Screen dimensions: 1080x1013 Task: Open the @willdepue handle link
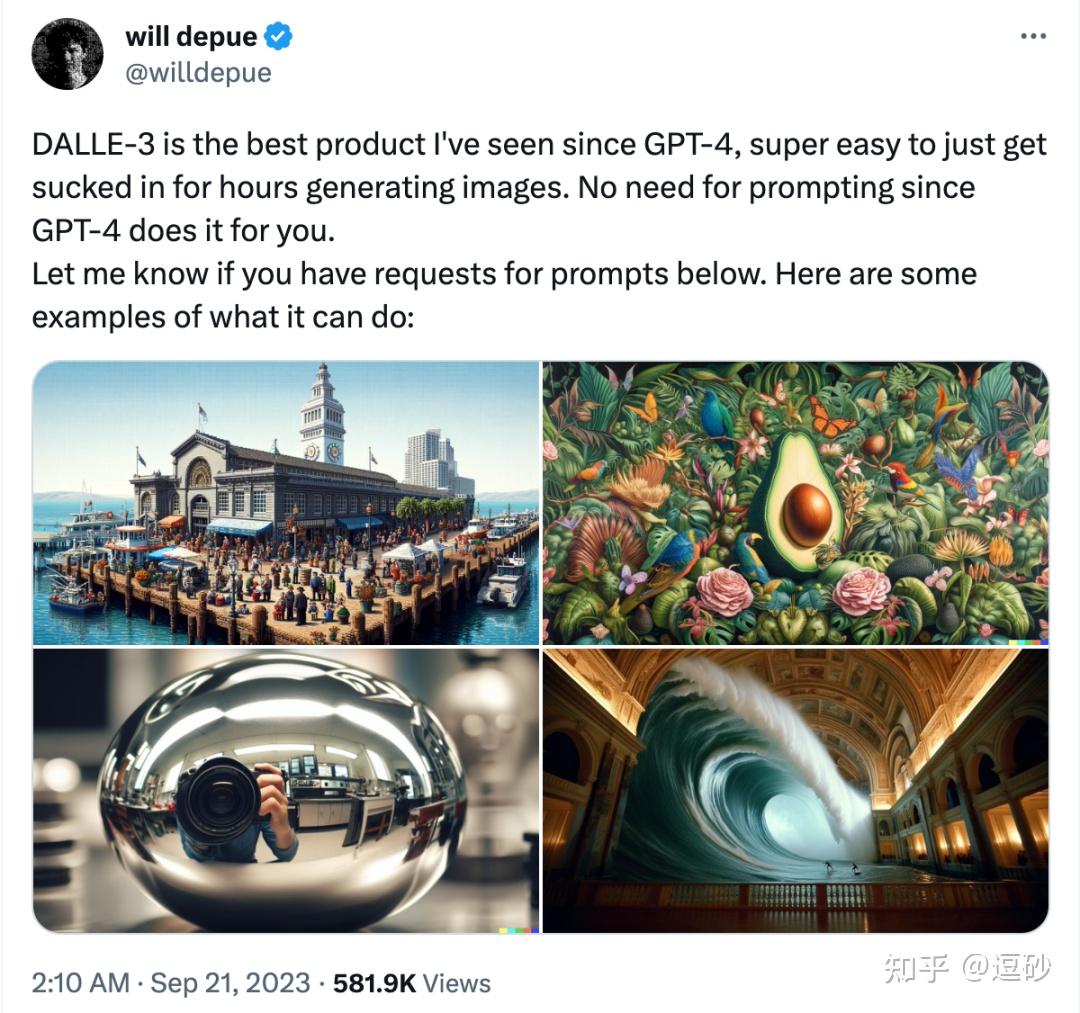point(198,72)
